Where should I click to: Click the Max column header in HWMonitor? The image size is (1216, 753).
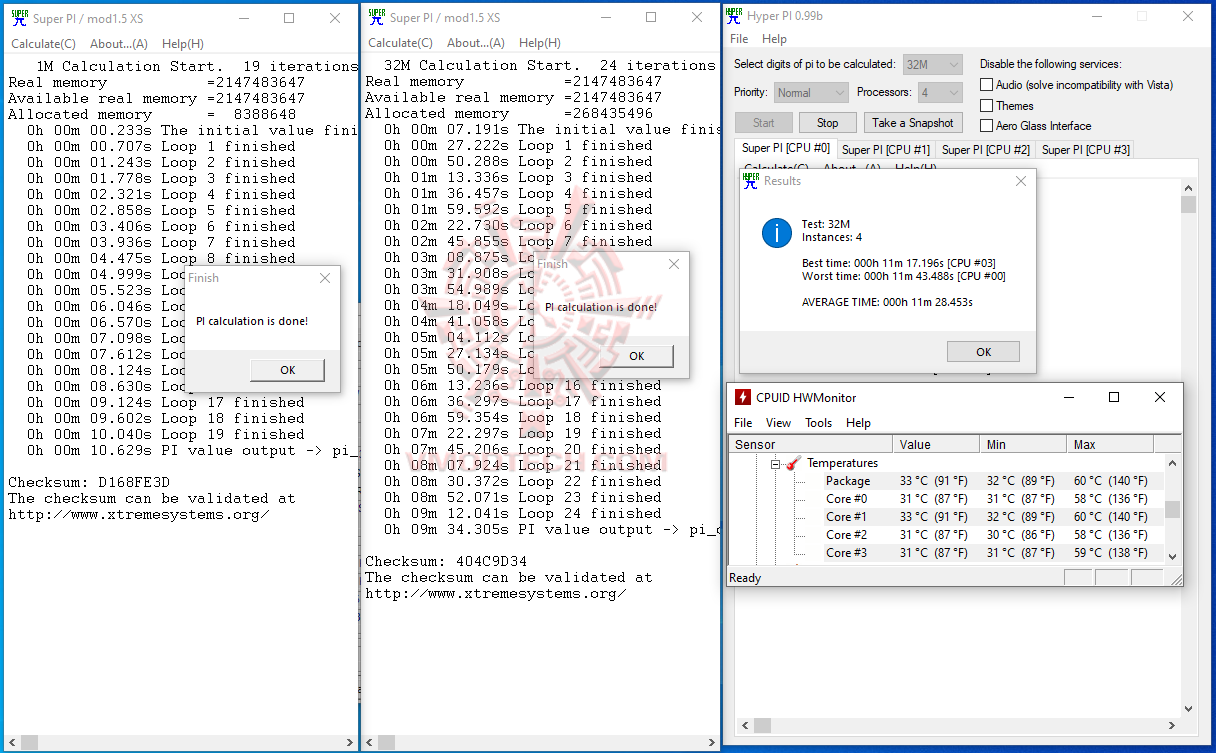click(1110, 445)
